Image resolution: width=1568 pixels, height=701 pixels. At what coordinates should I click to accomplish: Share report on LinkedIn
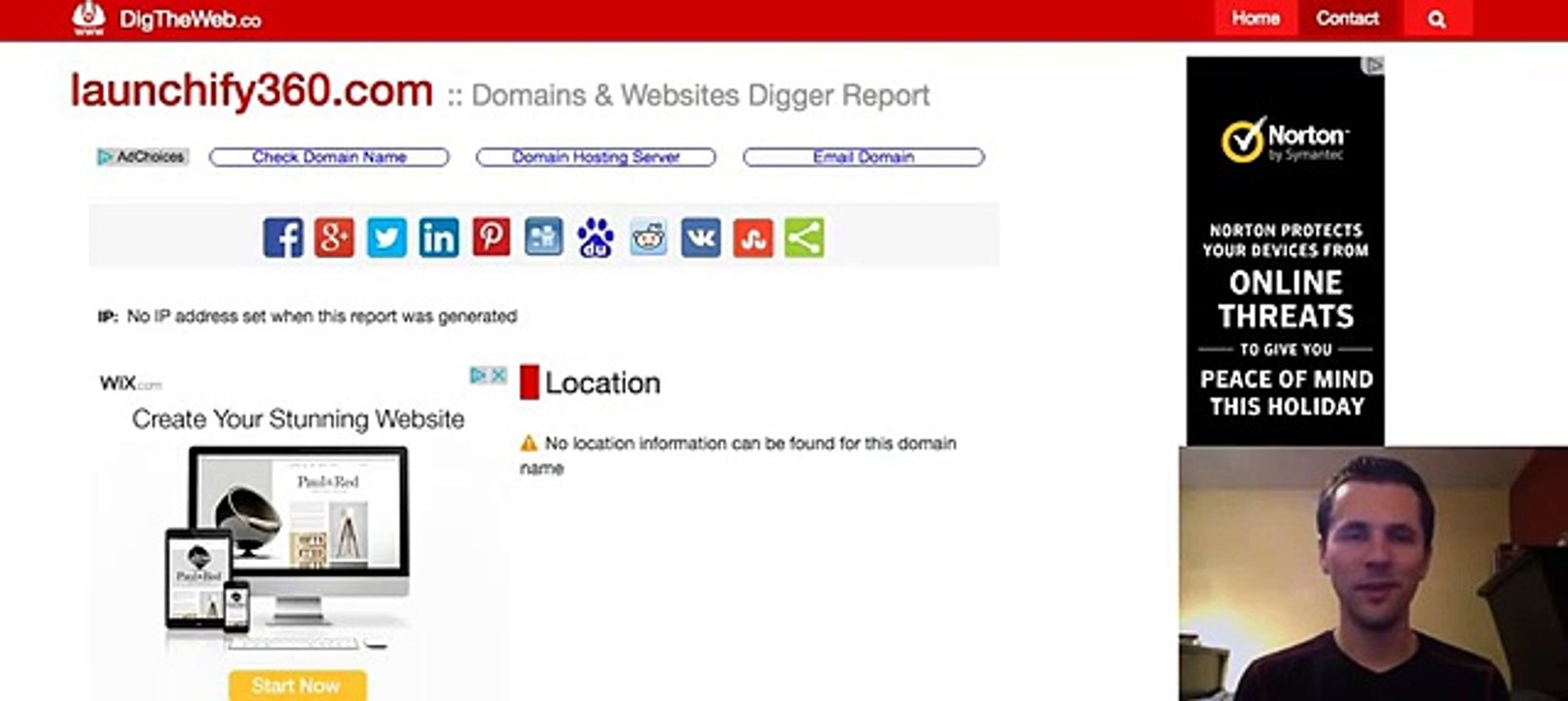[439, 238]
